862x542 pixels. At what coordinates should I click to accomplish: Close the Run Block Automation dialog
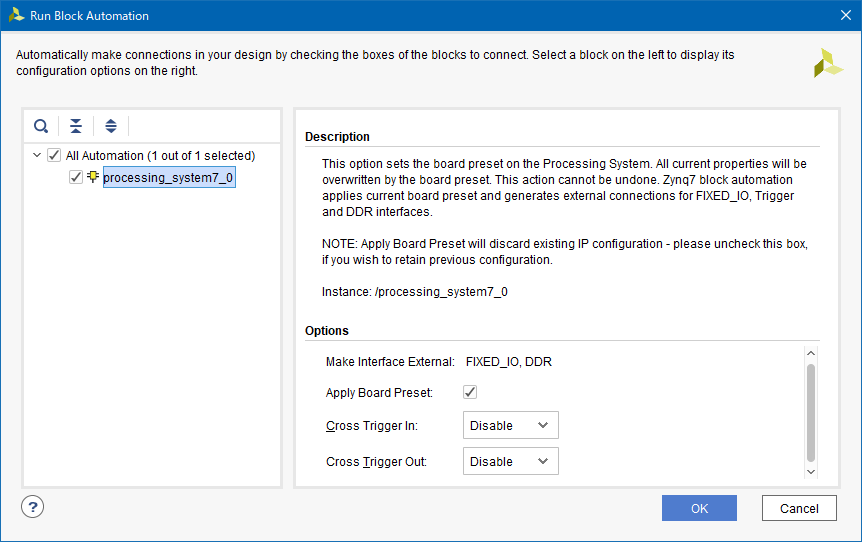pyautogui.click(x=846, y=15)
